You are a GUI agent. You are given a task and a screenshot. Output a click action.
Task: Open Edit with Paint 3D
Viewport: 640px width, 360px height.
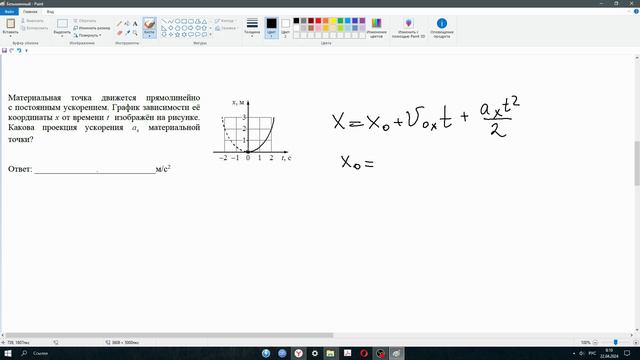[x=409, y=28]
